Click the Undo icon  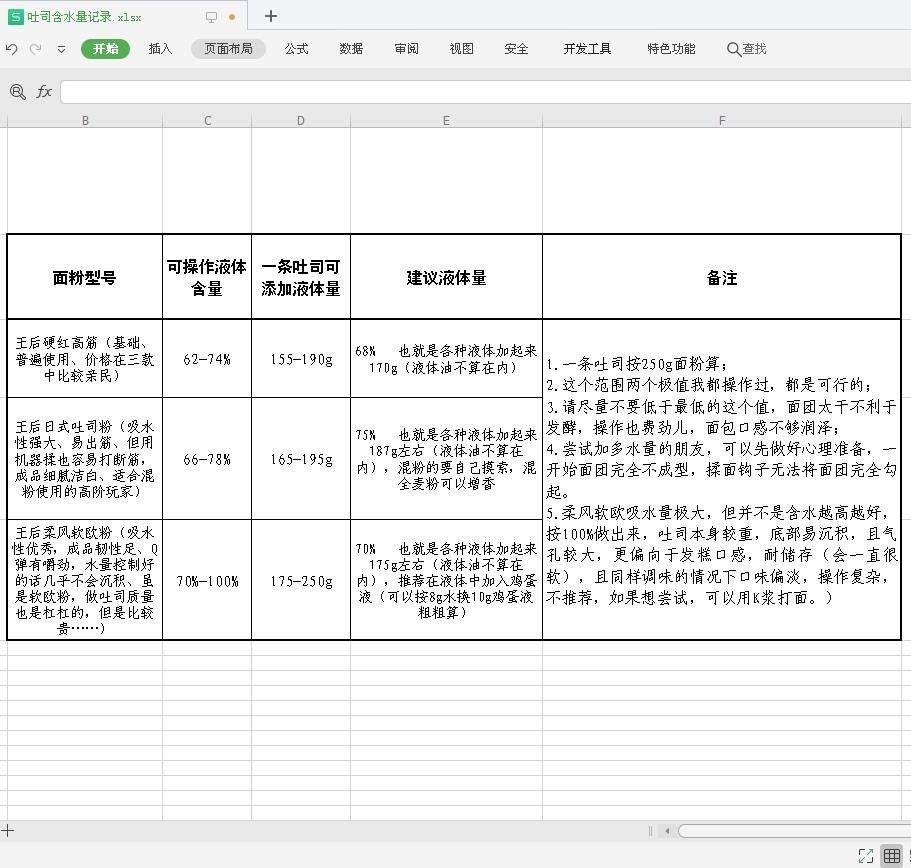pyautogui.click(x=11, y=49)
